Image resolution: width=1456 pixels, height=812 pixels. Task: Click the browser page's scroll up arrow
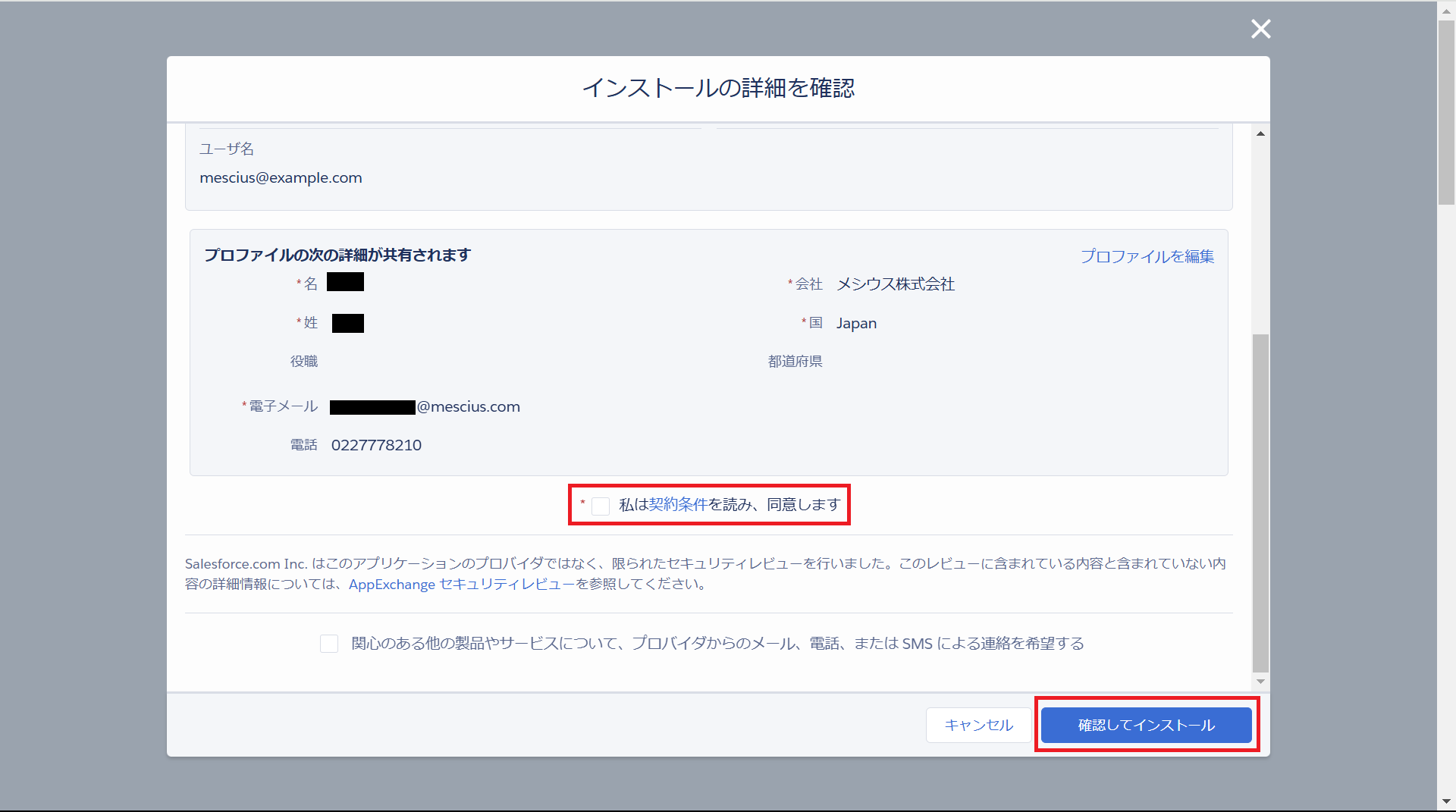(1446, 11)
